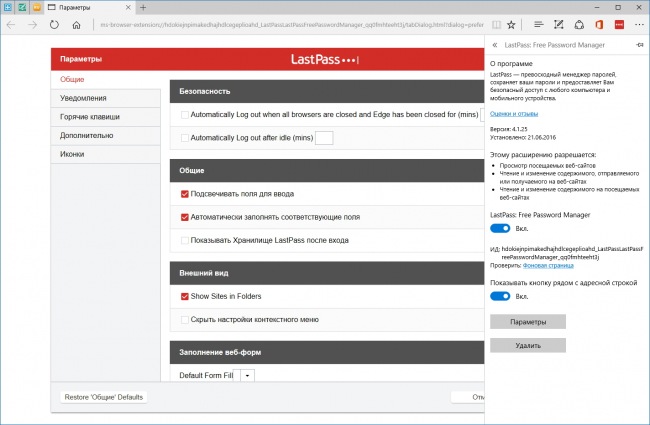Uncheck Show Sites in Folders

click(185, 296)
